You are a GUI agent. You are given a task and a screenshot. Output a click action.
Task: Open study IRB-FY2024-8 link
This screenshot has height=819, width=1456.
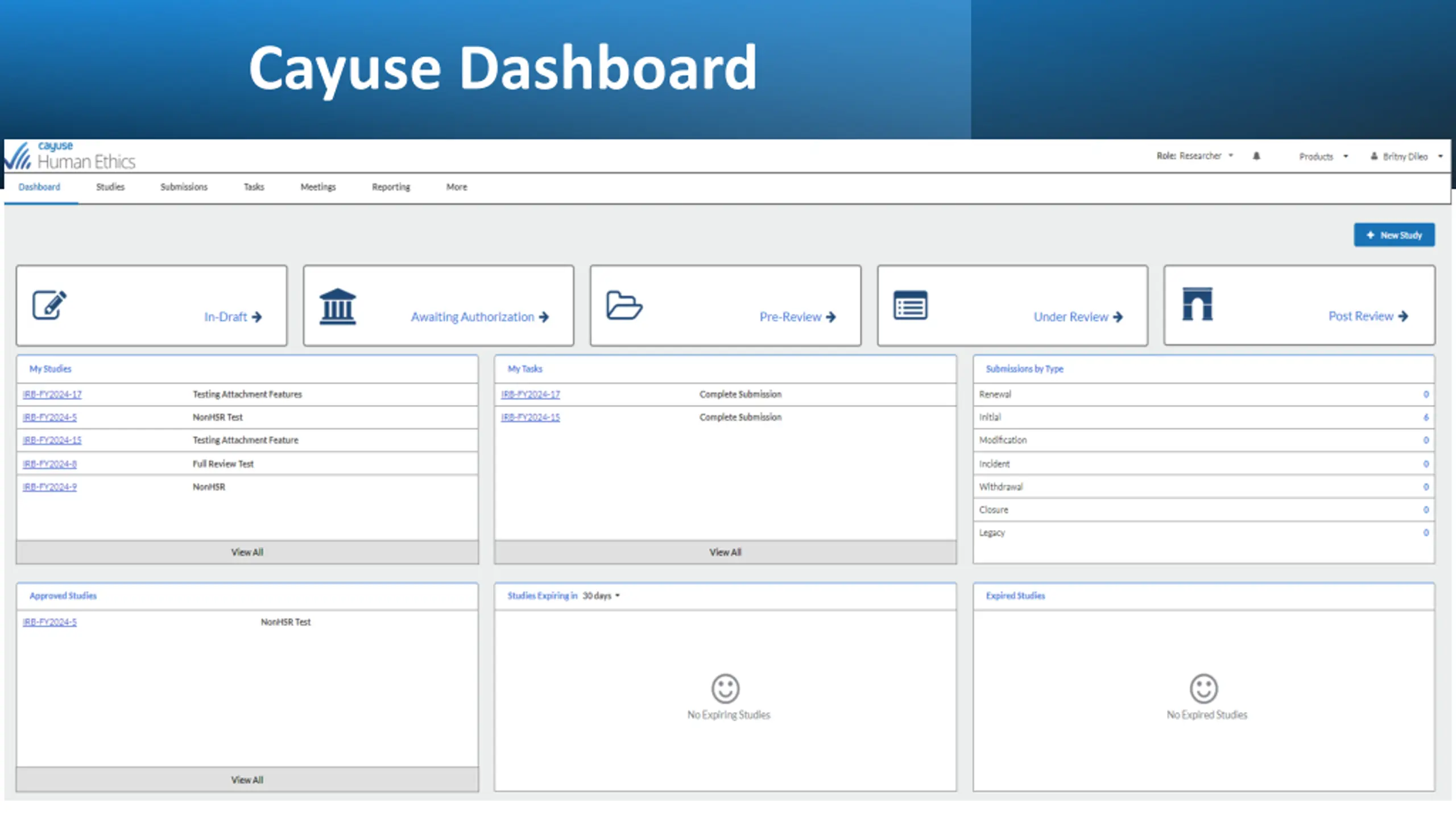(x=49, y=464)
